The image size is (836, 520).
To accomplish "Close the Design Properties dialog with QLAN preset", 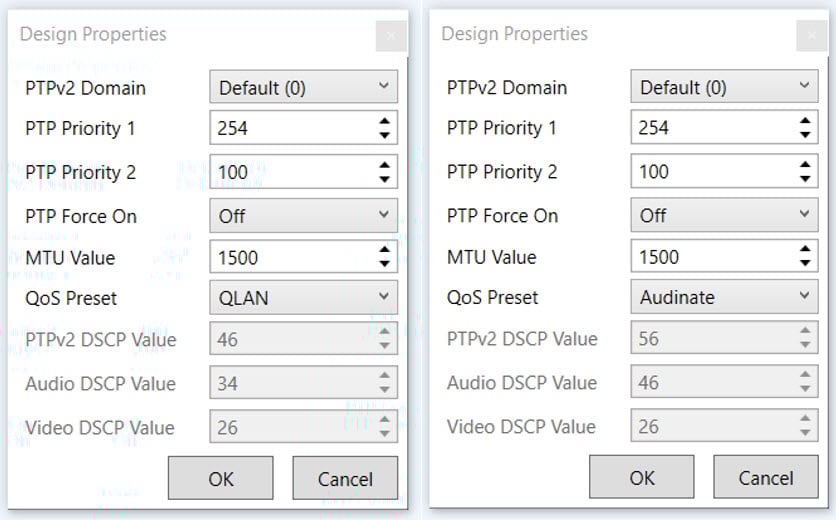I will point(391,36).
